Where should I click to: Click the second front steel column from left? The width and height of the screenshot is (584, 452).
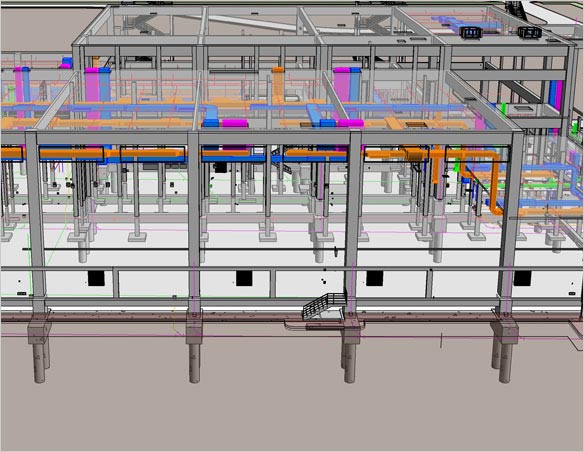[x=194, y=221]
